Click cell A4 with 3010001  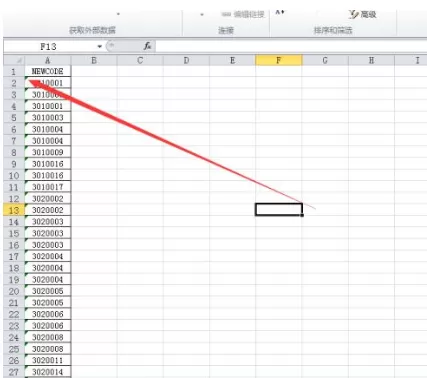[48, 106]
